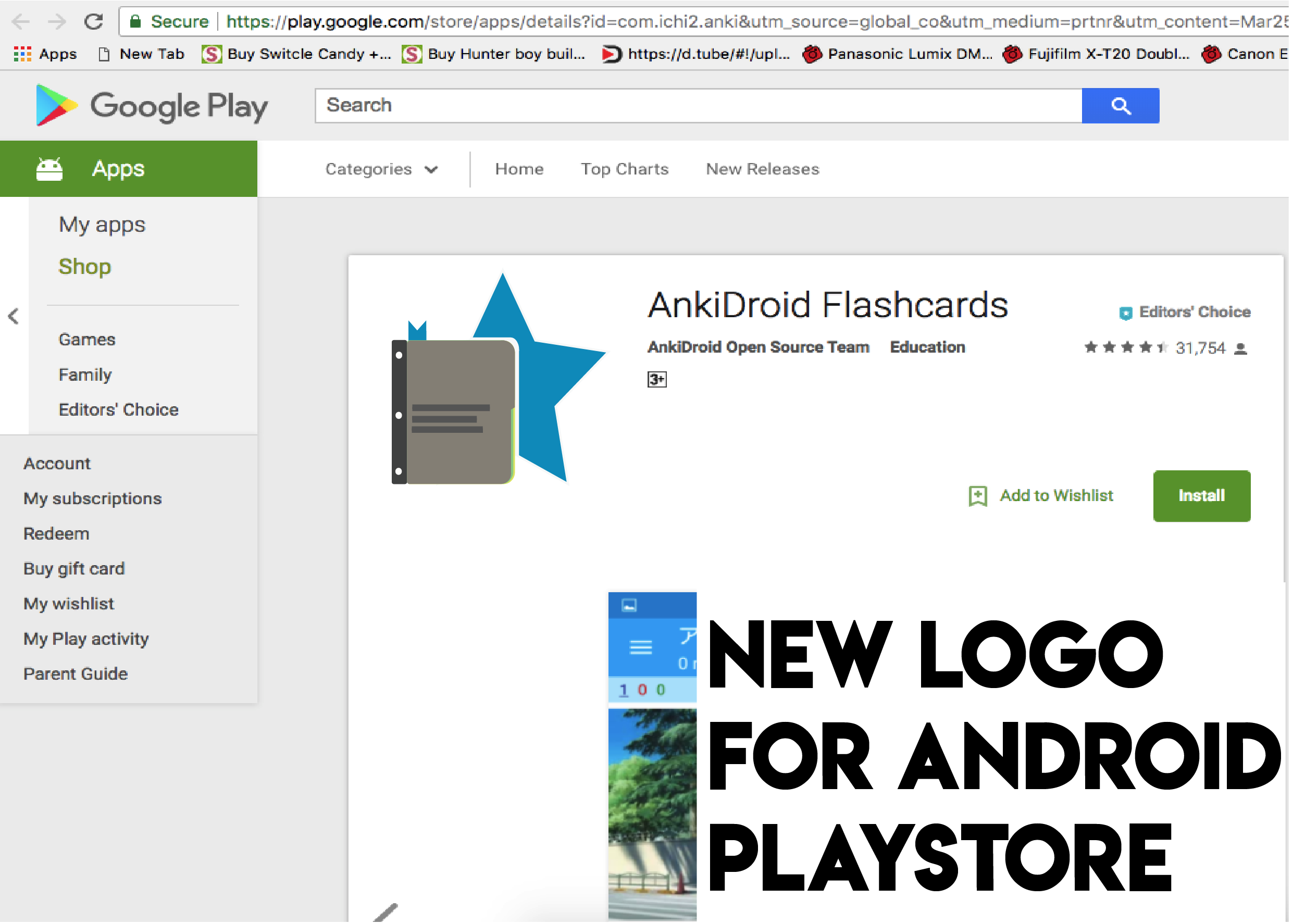Open the Games category link
This screenshot has width=1305, height=924.
(87, 340)
